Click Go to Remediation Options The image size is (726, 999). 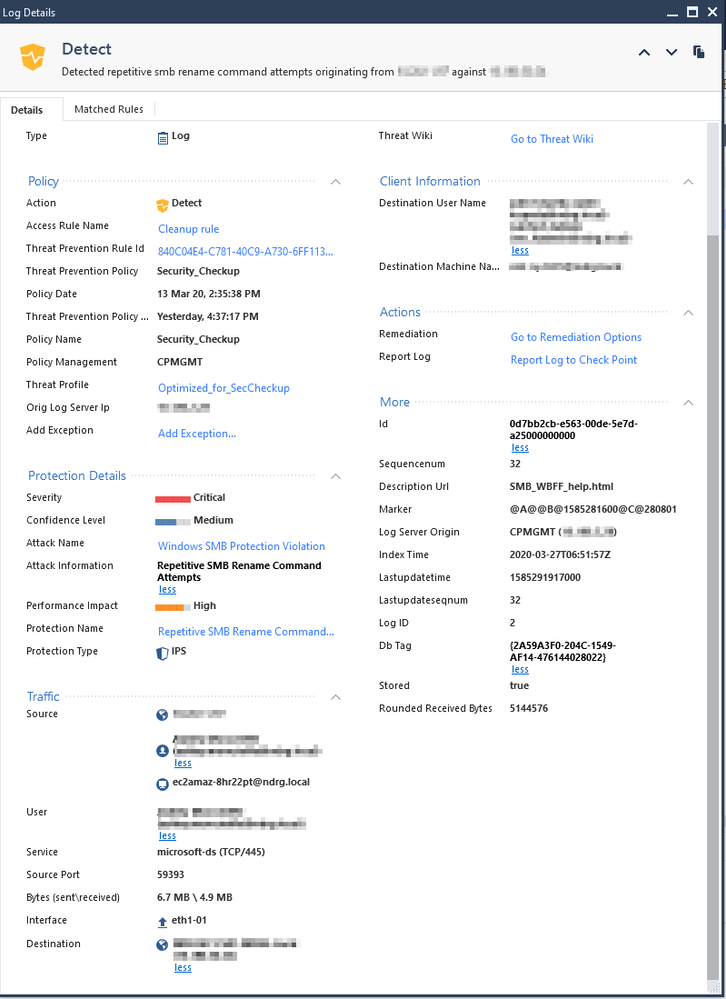[576, 337]
